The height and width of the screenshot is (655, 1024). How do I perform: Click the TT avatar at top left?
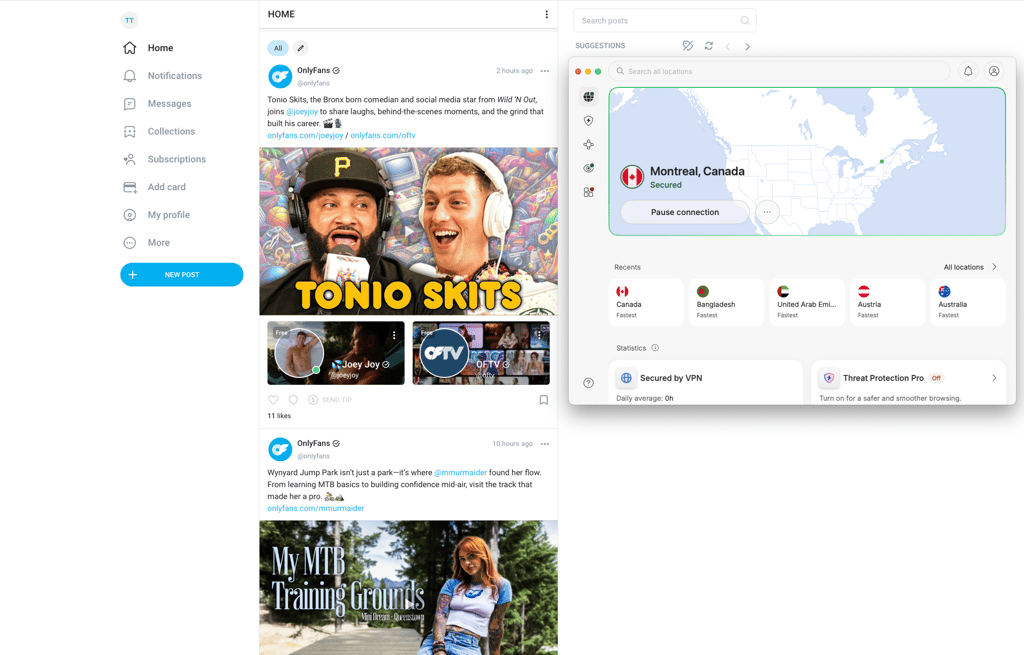pyautogui.click(x=129, y=20)
